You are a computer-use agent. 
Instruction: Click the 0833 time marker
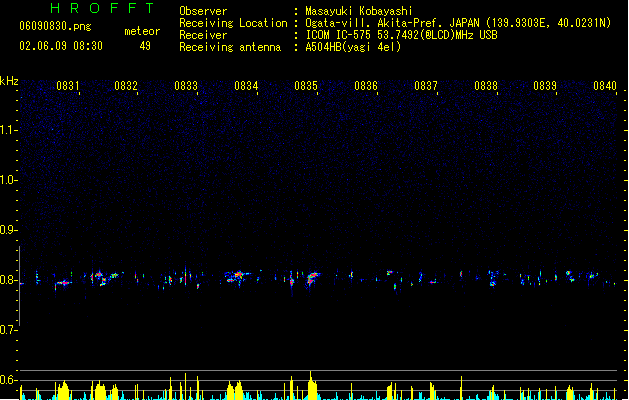pyautogui.click(x=186, y=86)
